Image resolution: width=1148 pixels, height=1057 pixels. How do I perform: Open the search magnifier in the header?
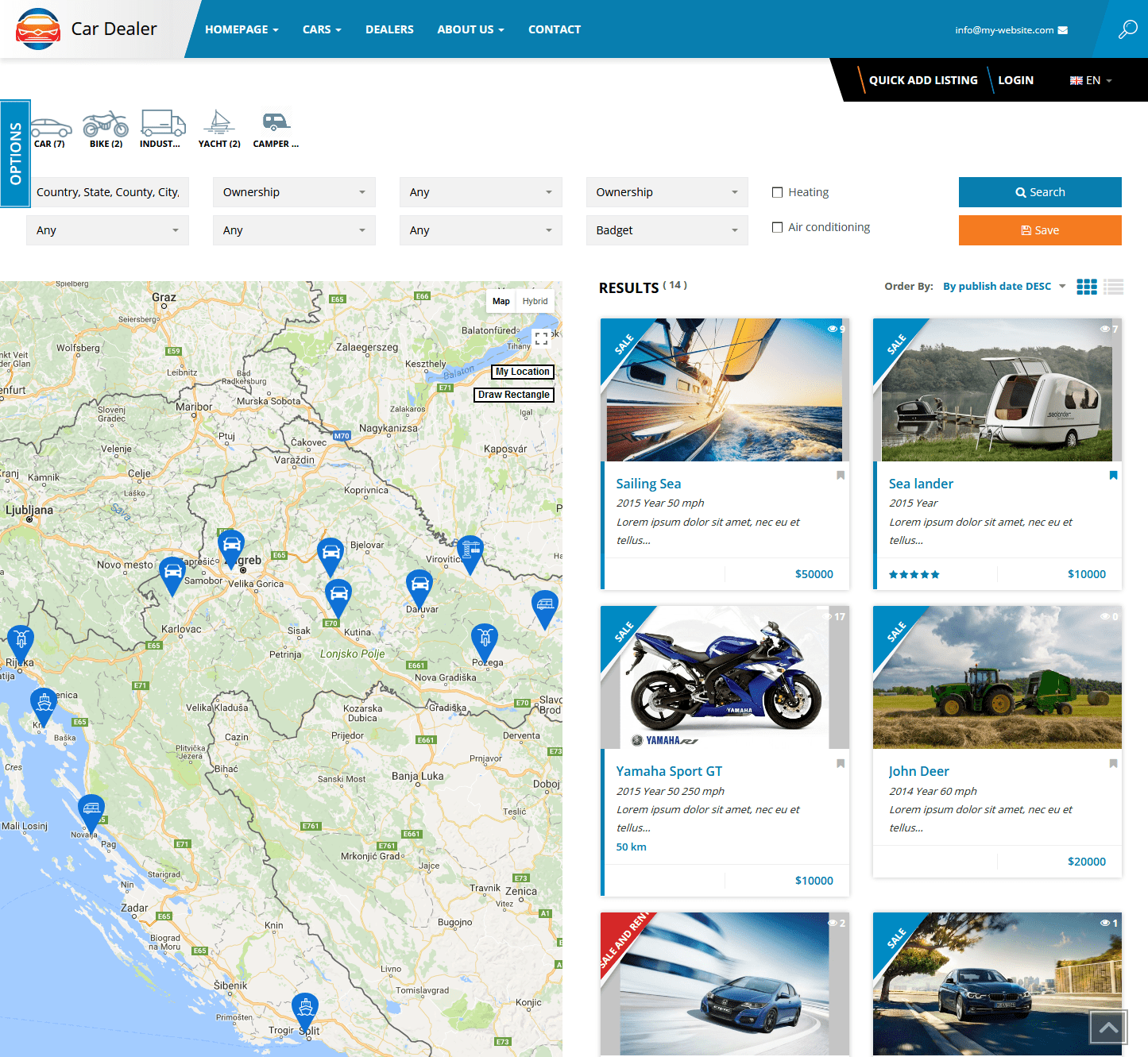[1127, 29]
